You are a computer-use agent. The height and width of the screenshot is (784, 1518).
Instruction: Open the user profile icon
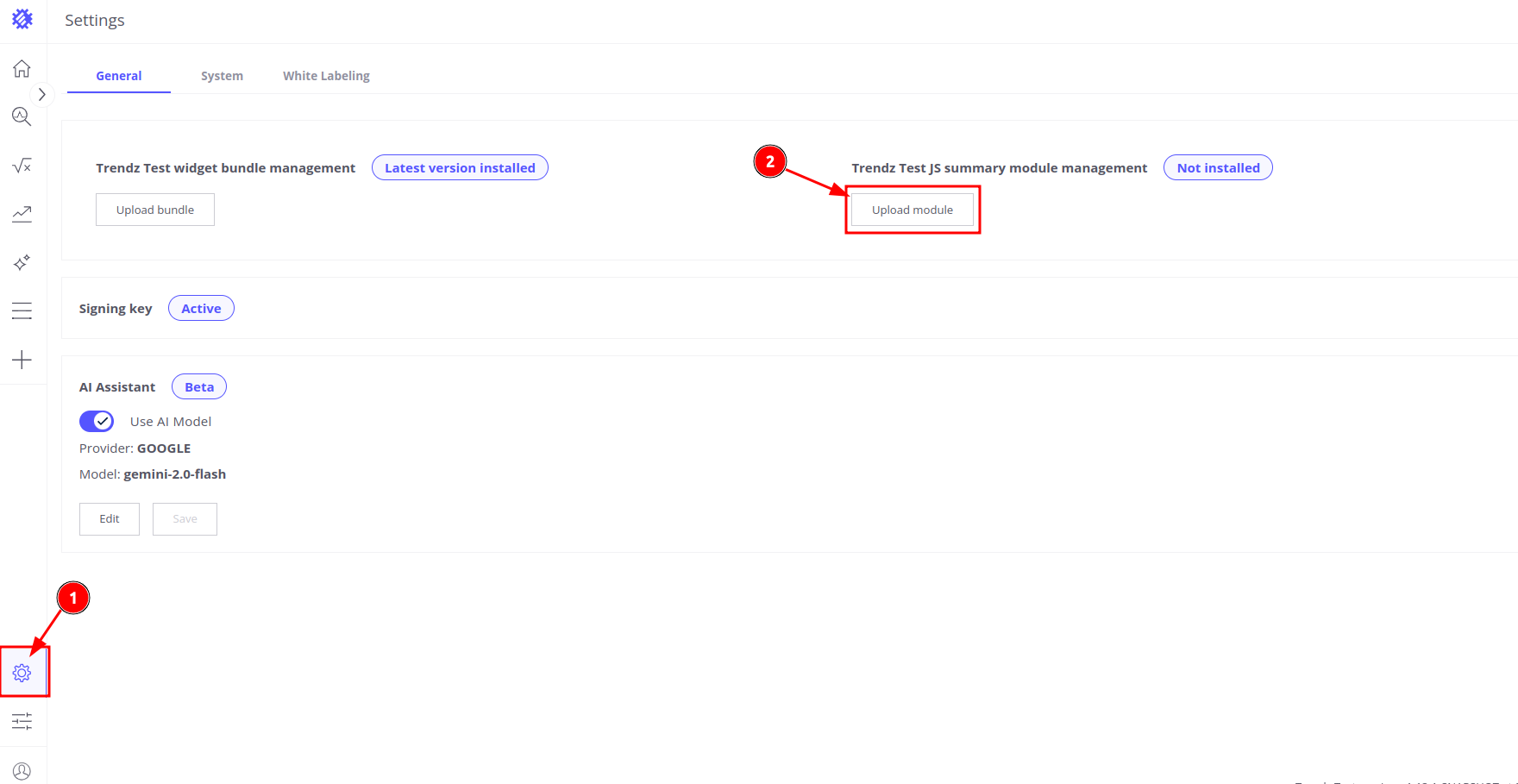click(22, 770)
